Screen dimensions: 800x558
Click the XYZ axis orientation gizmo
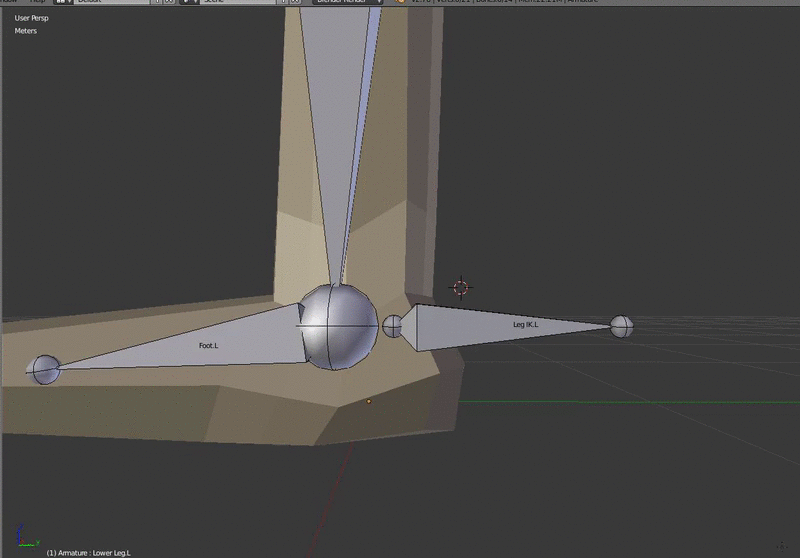pyautogui.click(x=27, y=536)
